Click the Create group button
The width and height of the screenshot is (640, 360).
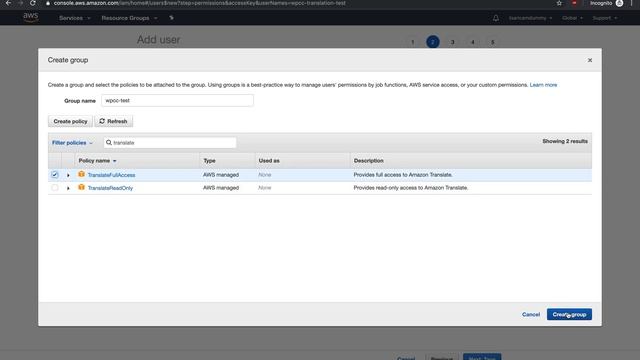[x=569, y=314]
